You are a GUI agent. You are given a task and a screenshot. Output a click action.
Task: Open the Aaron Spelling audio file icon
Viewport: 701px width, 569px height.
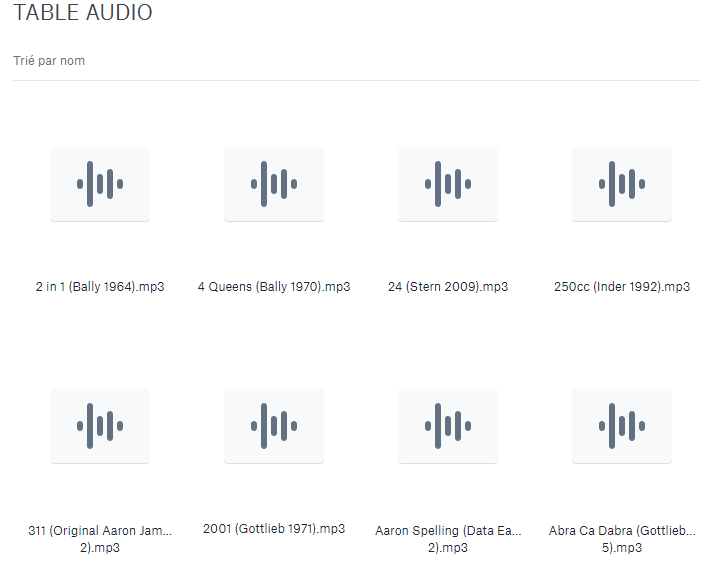click(448, 426)
